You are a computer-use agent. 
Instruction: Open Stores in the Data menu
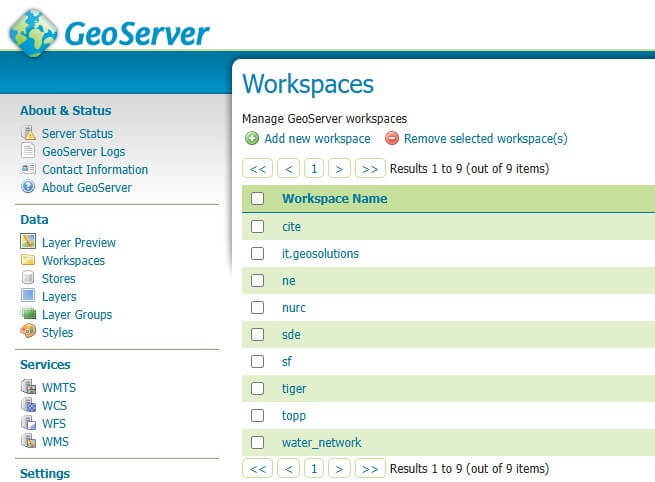point(58,279)
